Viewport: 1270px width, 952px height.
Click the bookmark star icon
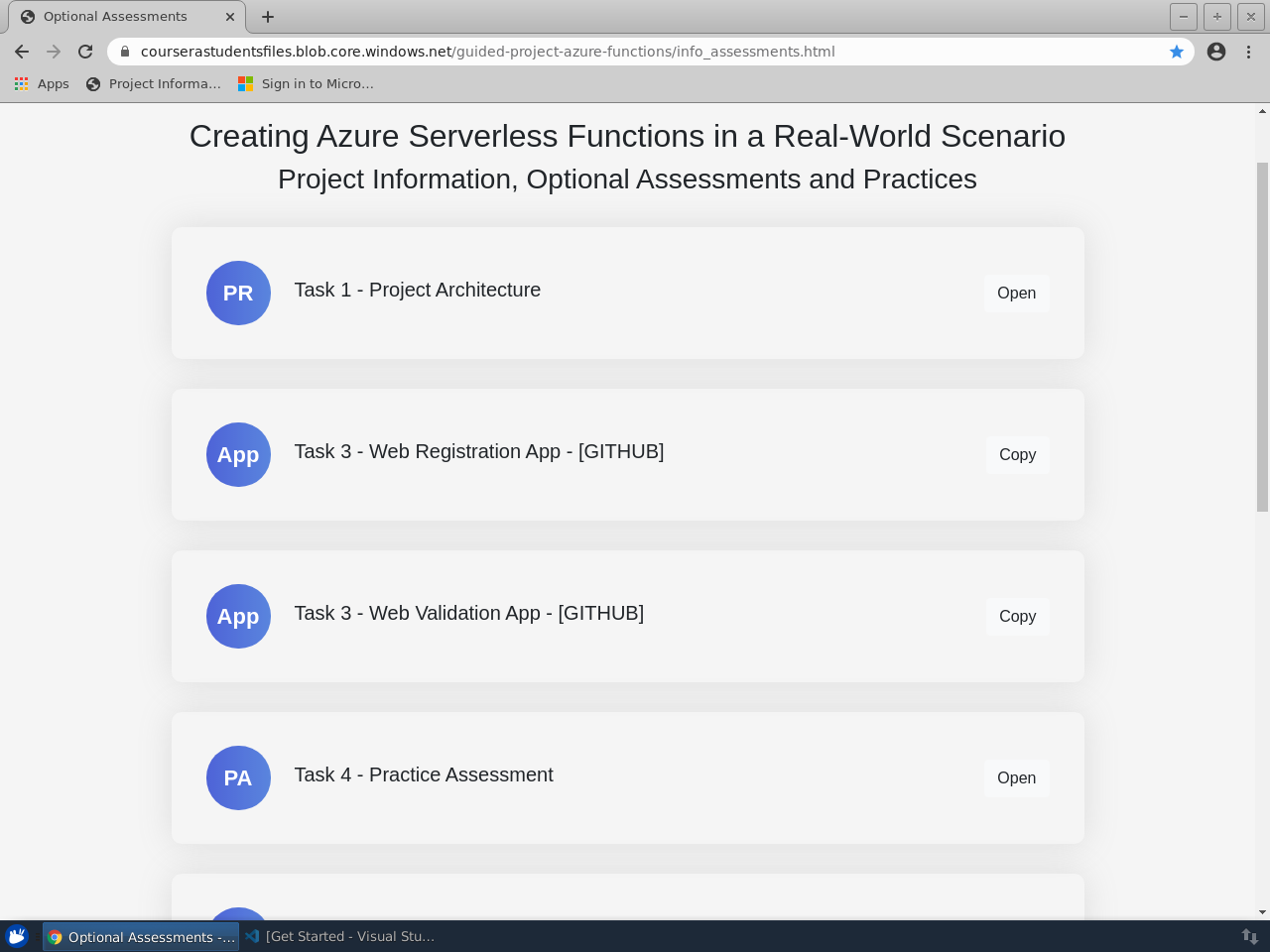click(1177, 52)
